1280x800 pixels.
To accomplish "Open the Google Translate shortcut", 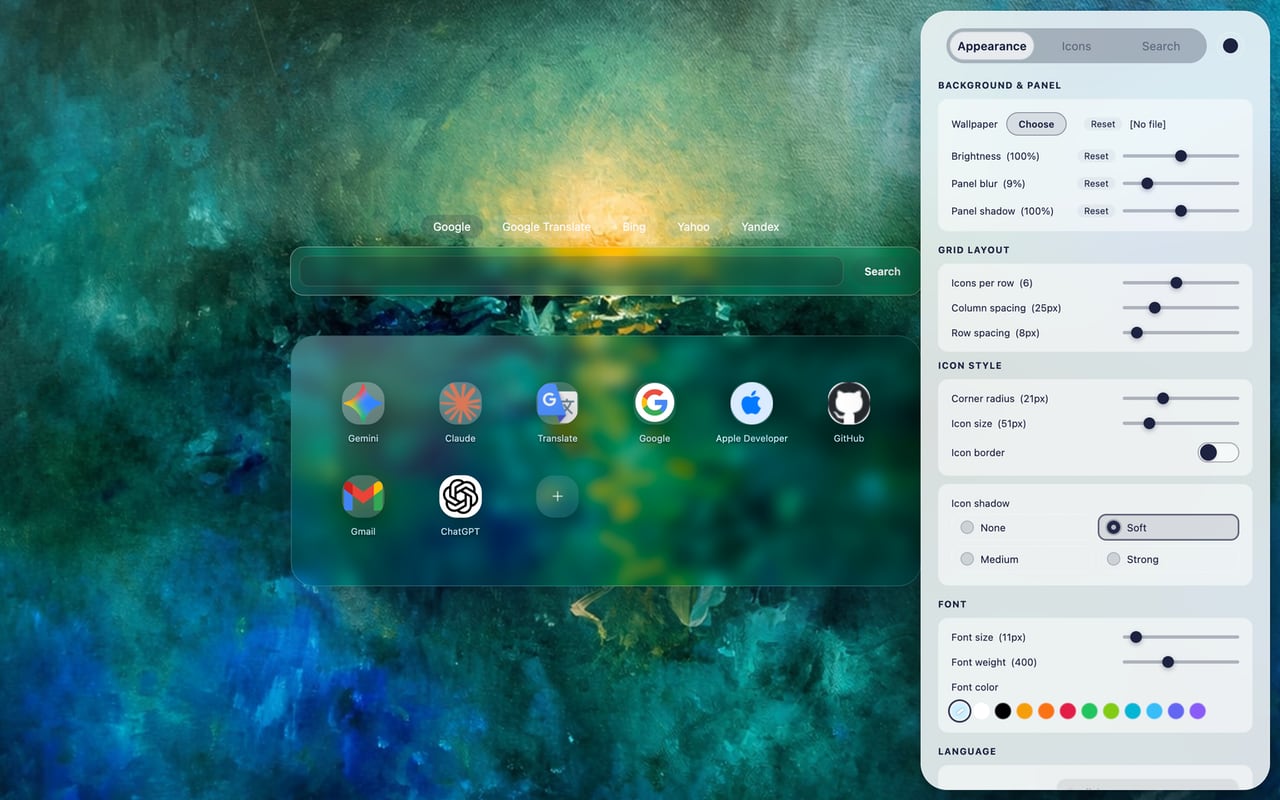I will pyautogui.click(x=556, y=404).
